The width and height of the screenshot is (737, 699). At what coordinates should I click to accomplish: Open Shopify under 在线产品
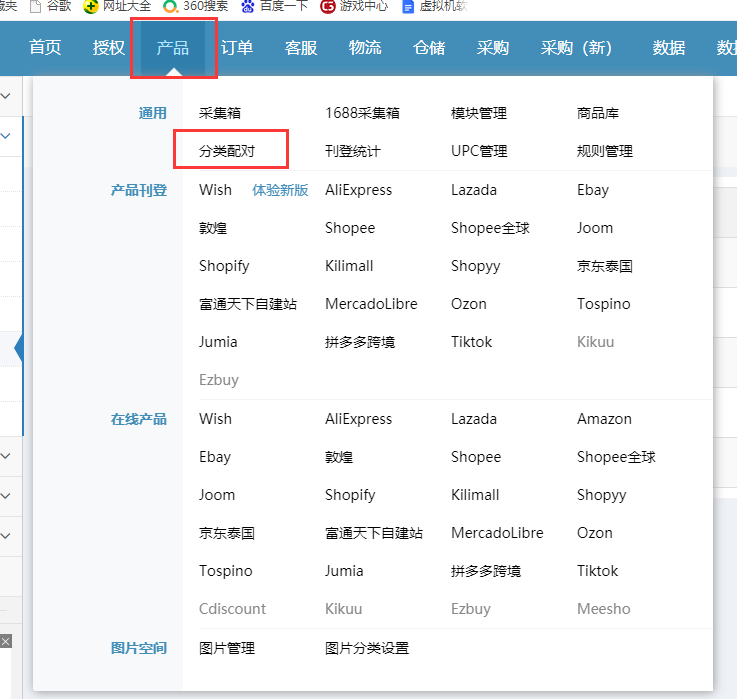(x=350, y=495)
